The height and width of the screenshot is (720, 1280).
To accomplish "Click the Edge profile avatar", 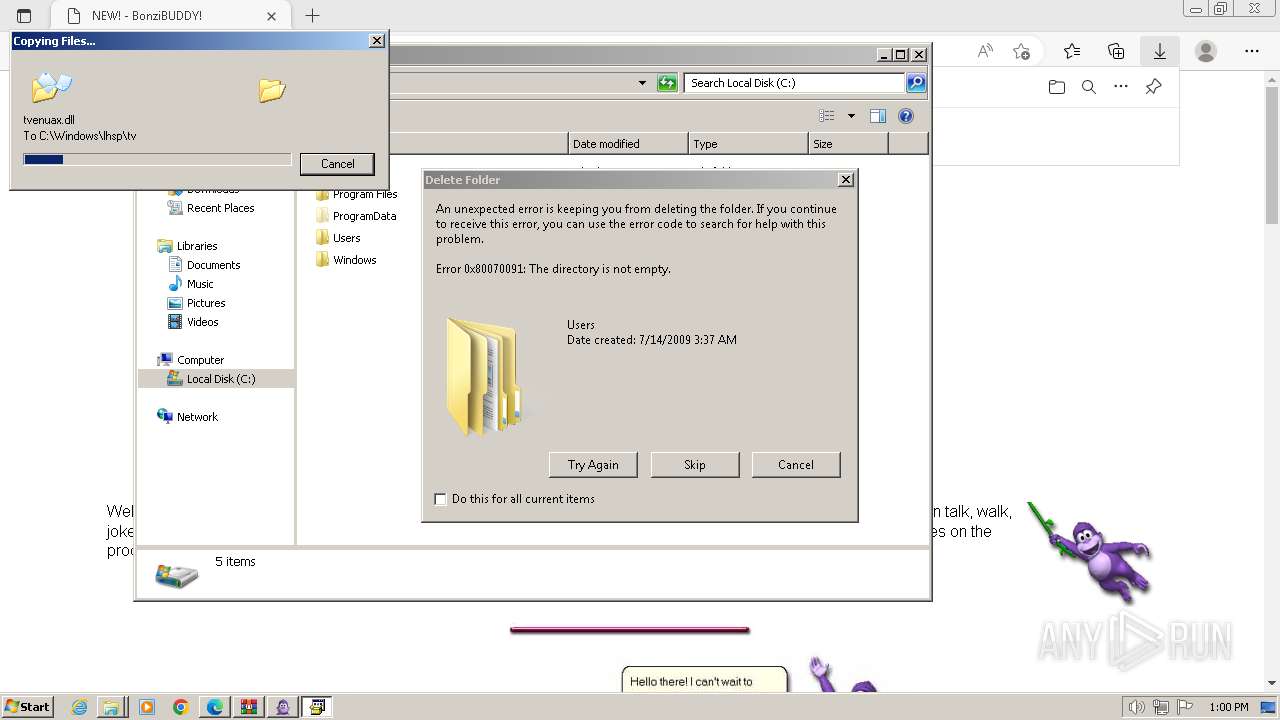I will click(1206, 51).
